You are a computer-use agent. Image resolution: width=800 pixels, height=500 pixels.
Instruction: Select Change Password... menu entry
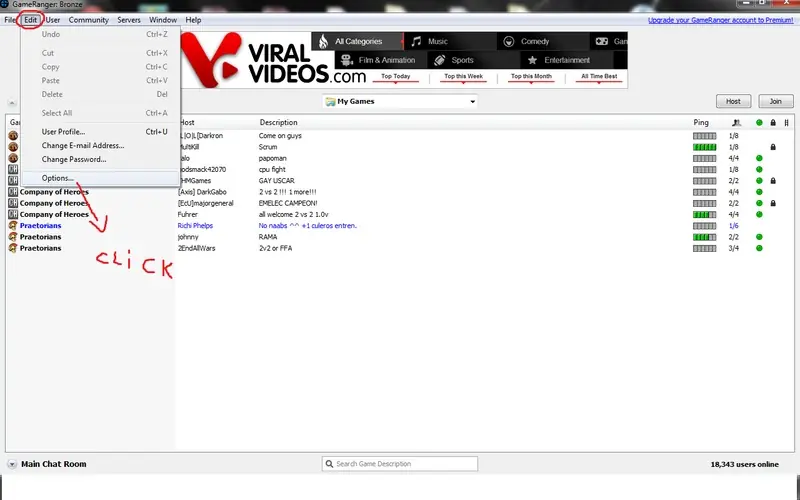pos(101,159)
